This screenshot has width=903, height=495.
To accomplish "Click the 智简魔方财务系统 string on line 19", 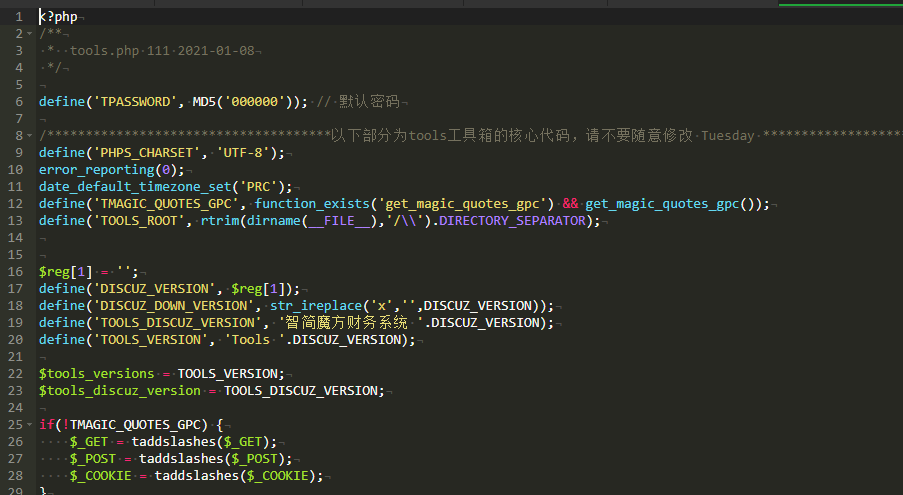I will pos(347,323).
